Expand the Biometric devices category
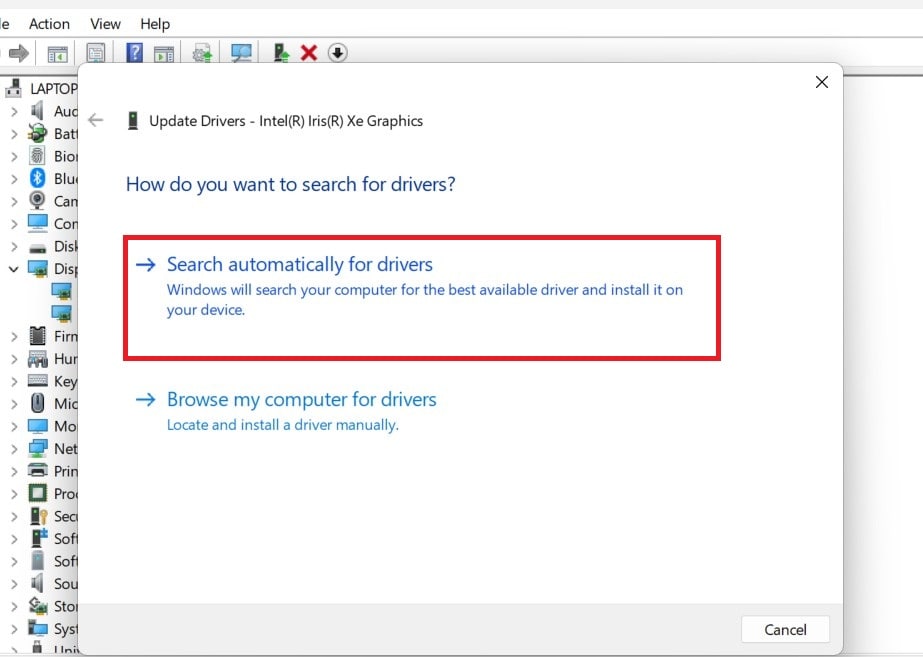 click(14, 156)
